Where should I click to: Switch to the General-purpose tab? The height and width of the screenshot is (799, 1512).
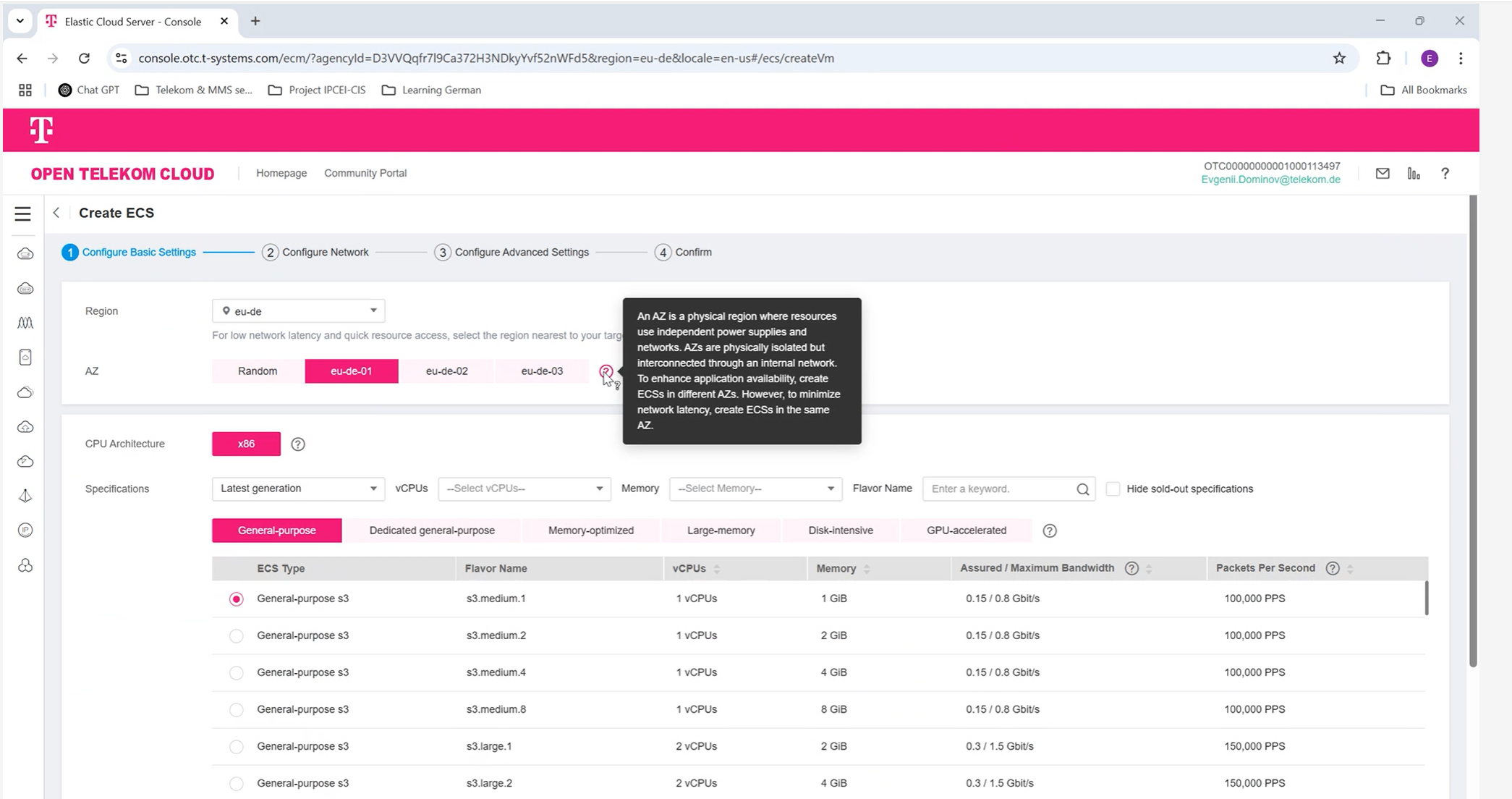pyautogui.click(x=277, y=530)
